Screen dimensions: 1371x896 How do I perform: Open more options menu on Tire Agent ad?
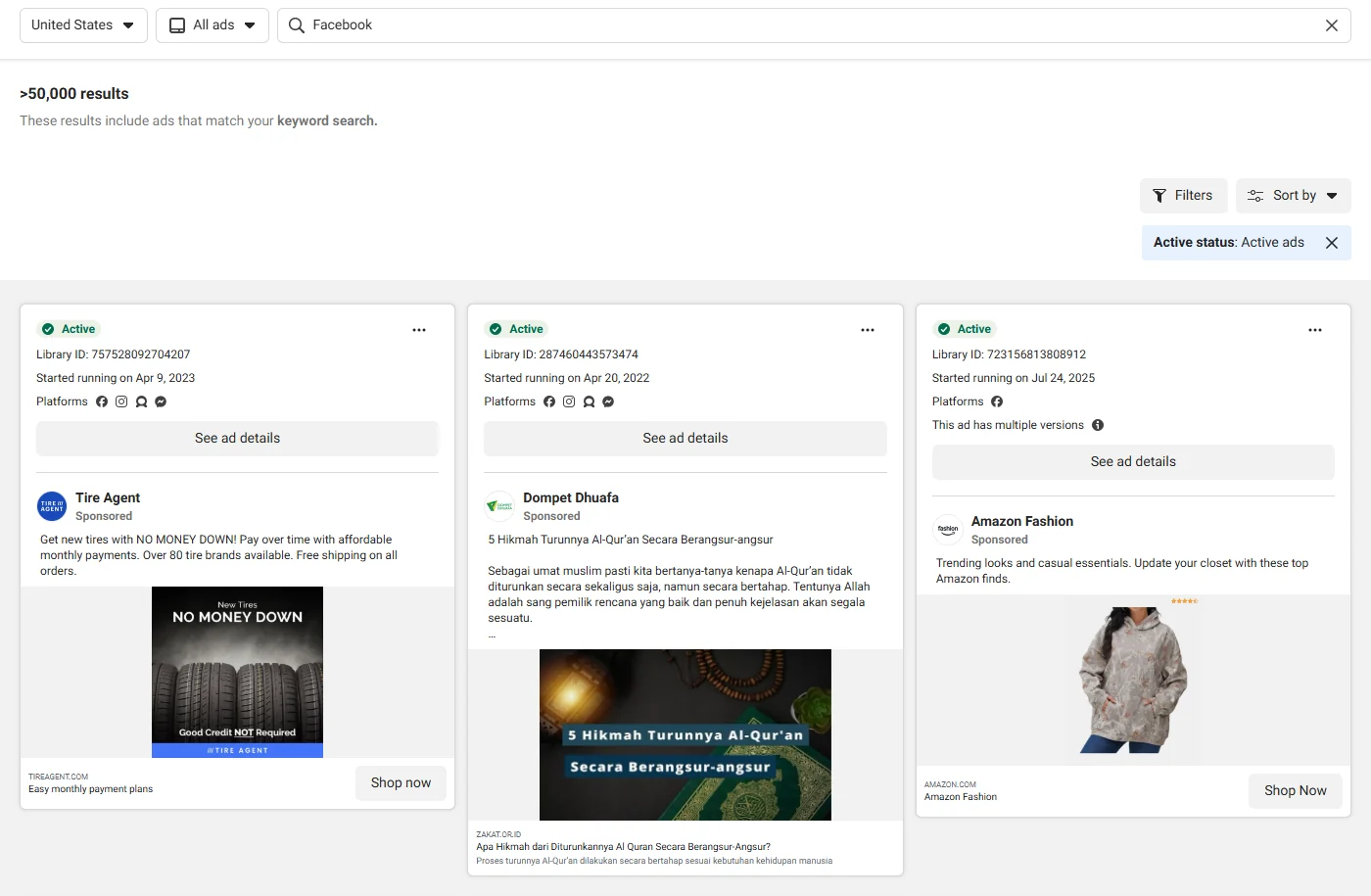[419, 330]
